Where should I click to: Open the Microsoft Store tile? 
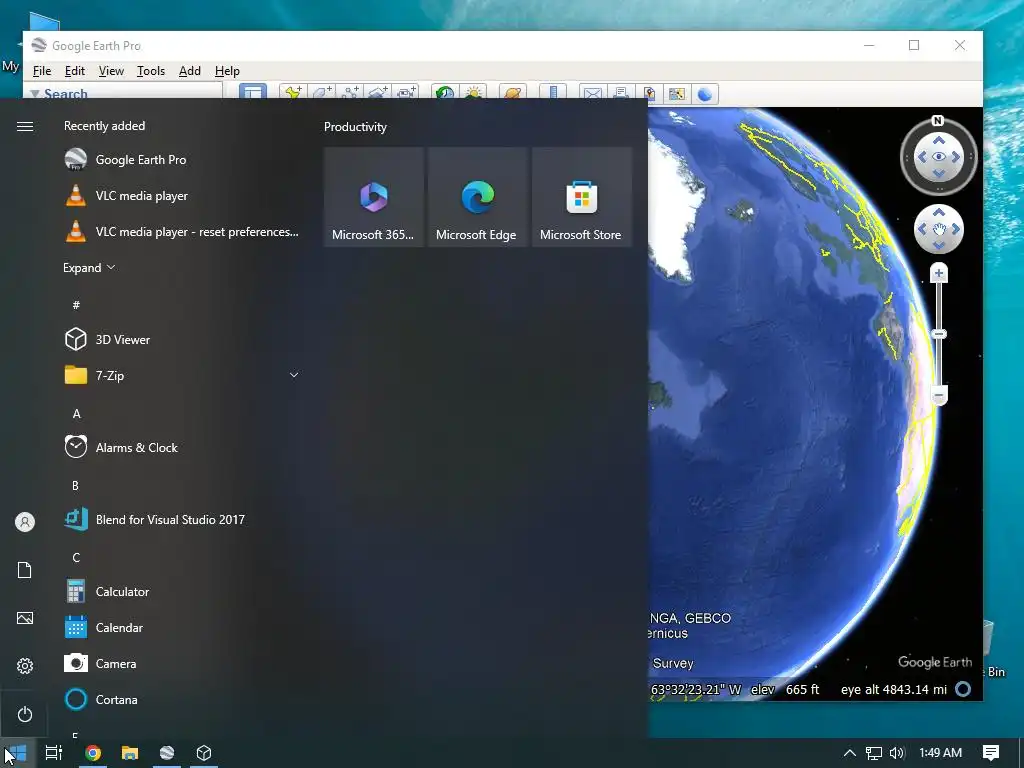(x=582, y=197)
